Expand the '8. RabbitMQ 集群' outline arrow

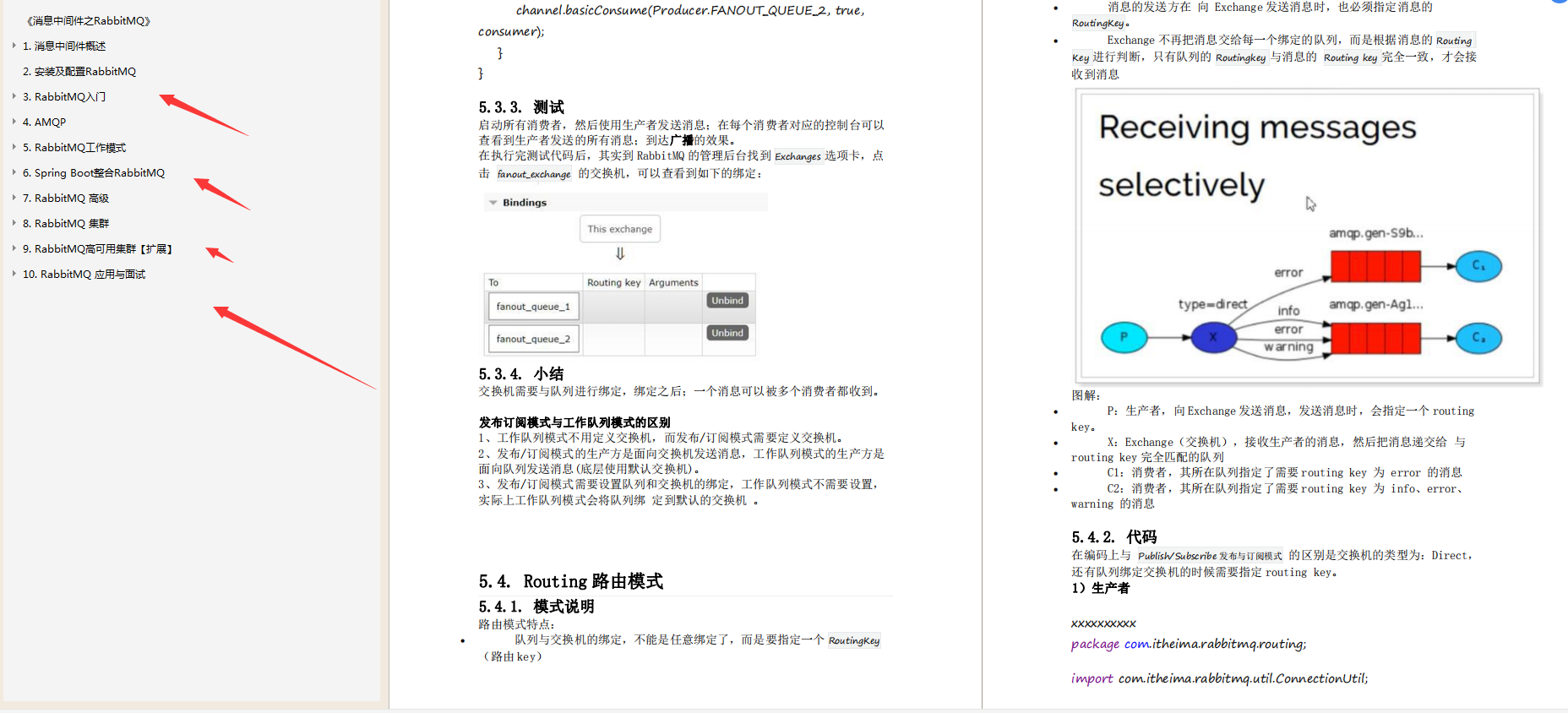(x=14, y=223)
